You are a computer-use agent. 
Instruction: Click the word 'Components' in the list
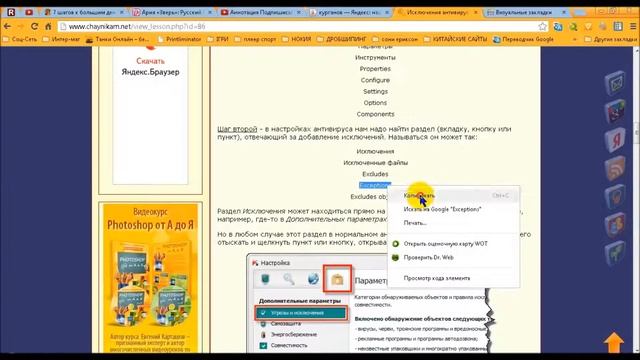375,114
